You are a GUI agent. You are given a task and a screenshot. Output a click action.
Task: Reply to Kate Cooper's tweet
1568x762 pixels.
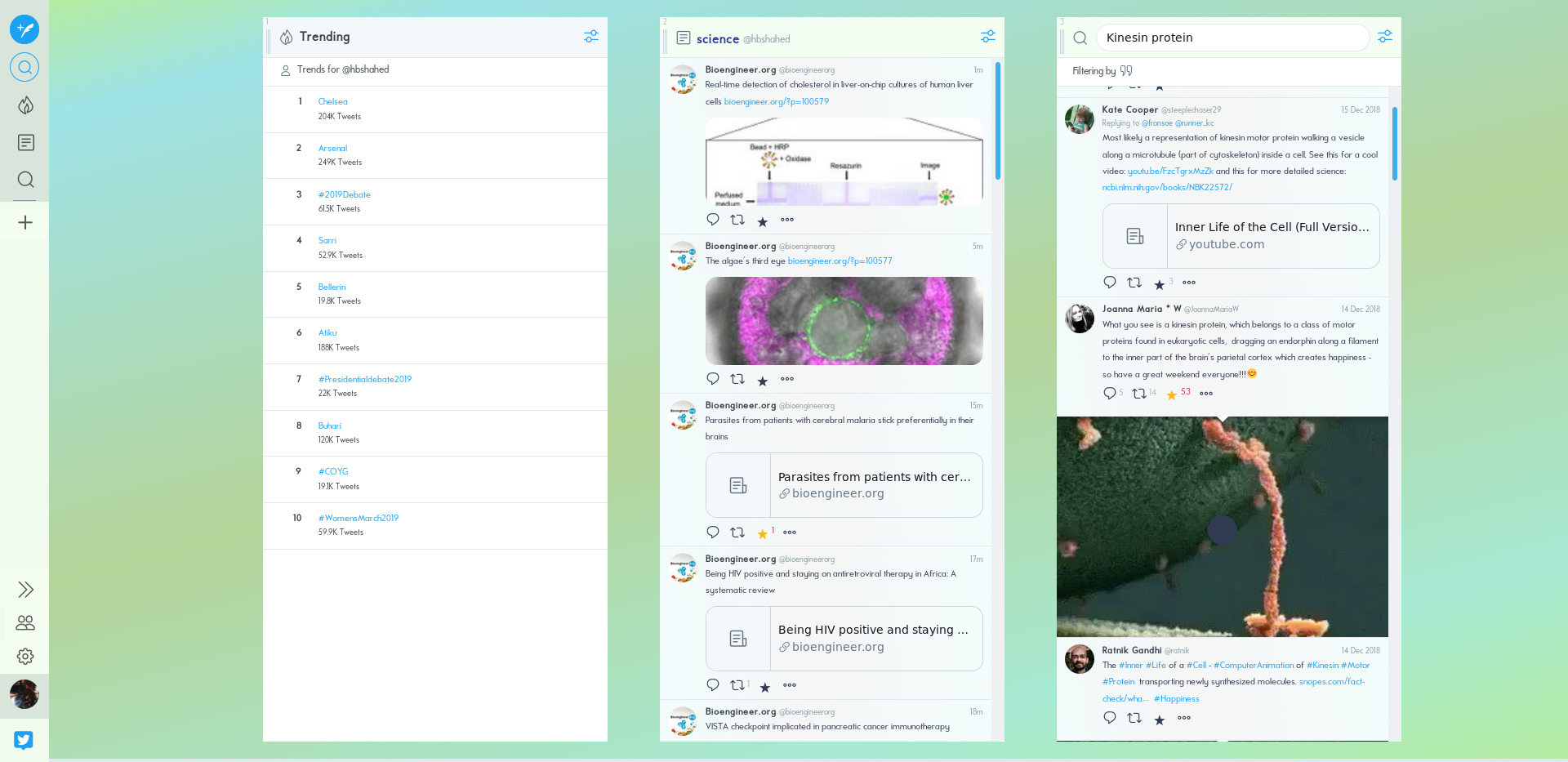pos(1110,283)
